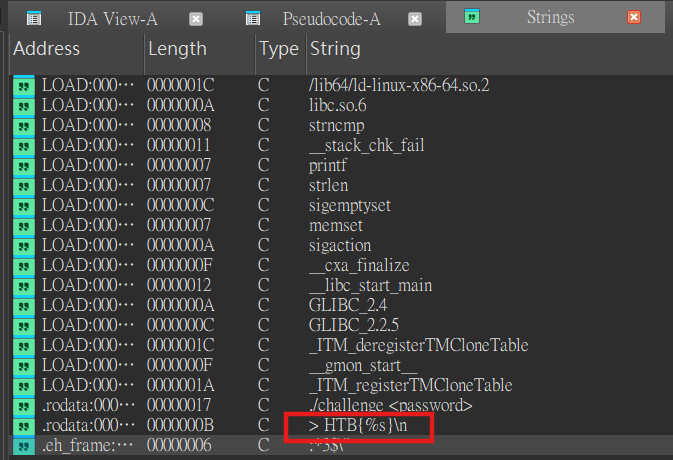Select the __stack_chk_fail string

coord(367,145)
